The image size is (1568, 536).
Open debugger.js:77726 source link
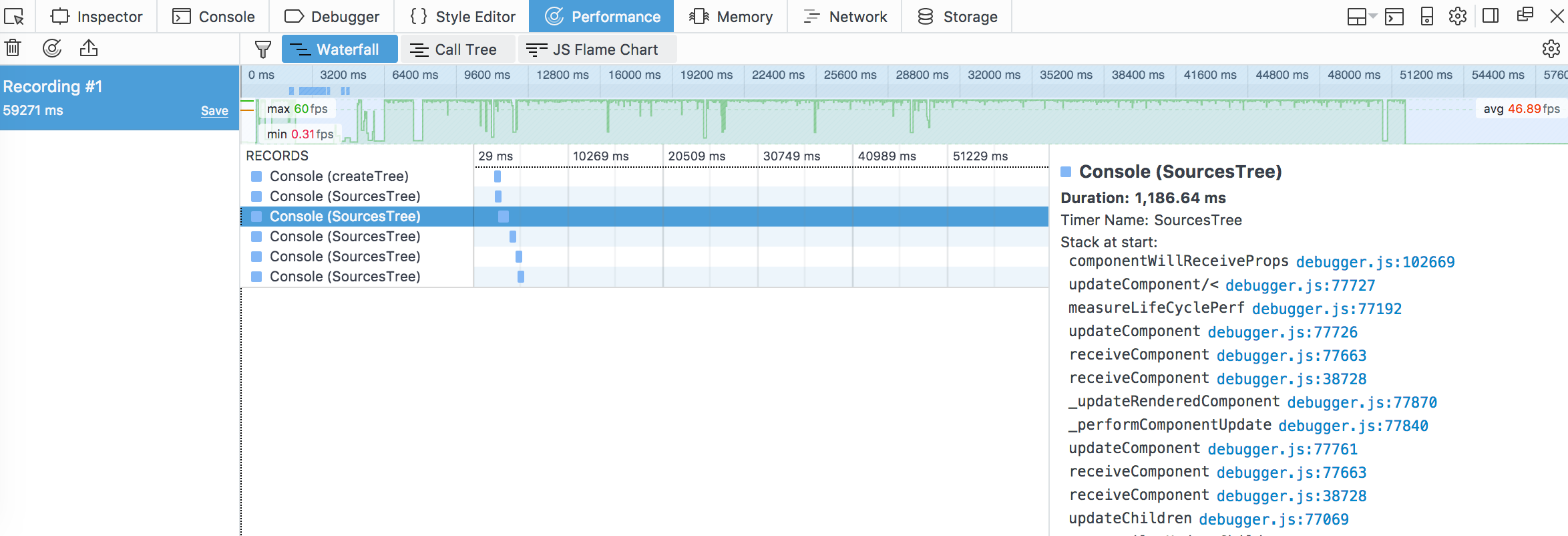1283,332
